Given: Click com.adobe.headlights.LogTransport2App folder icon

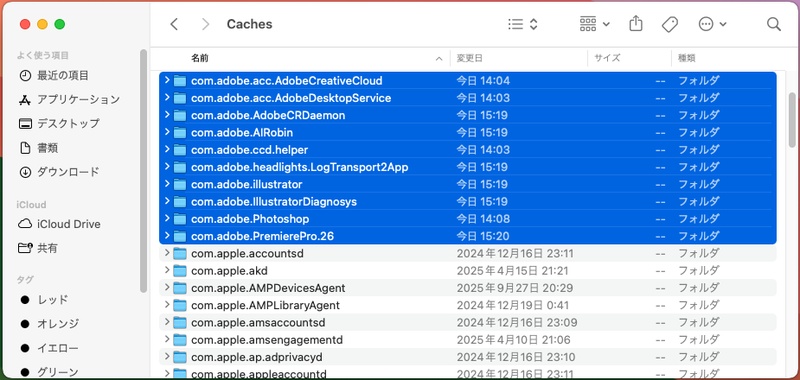Looking at the screenshot, I should pyautogui.click(x=180, y=167).
